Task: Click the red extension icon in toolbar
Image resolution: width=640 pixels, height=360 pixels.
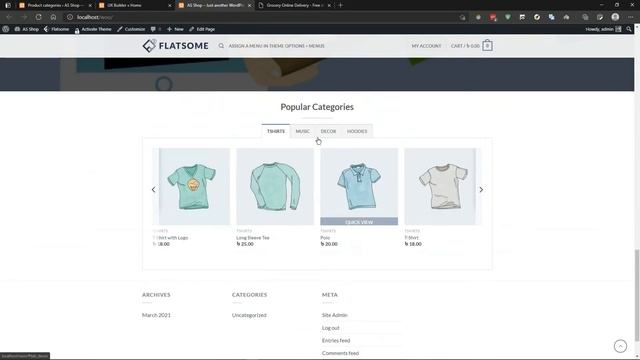Action: (x=493, y=17)
